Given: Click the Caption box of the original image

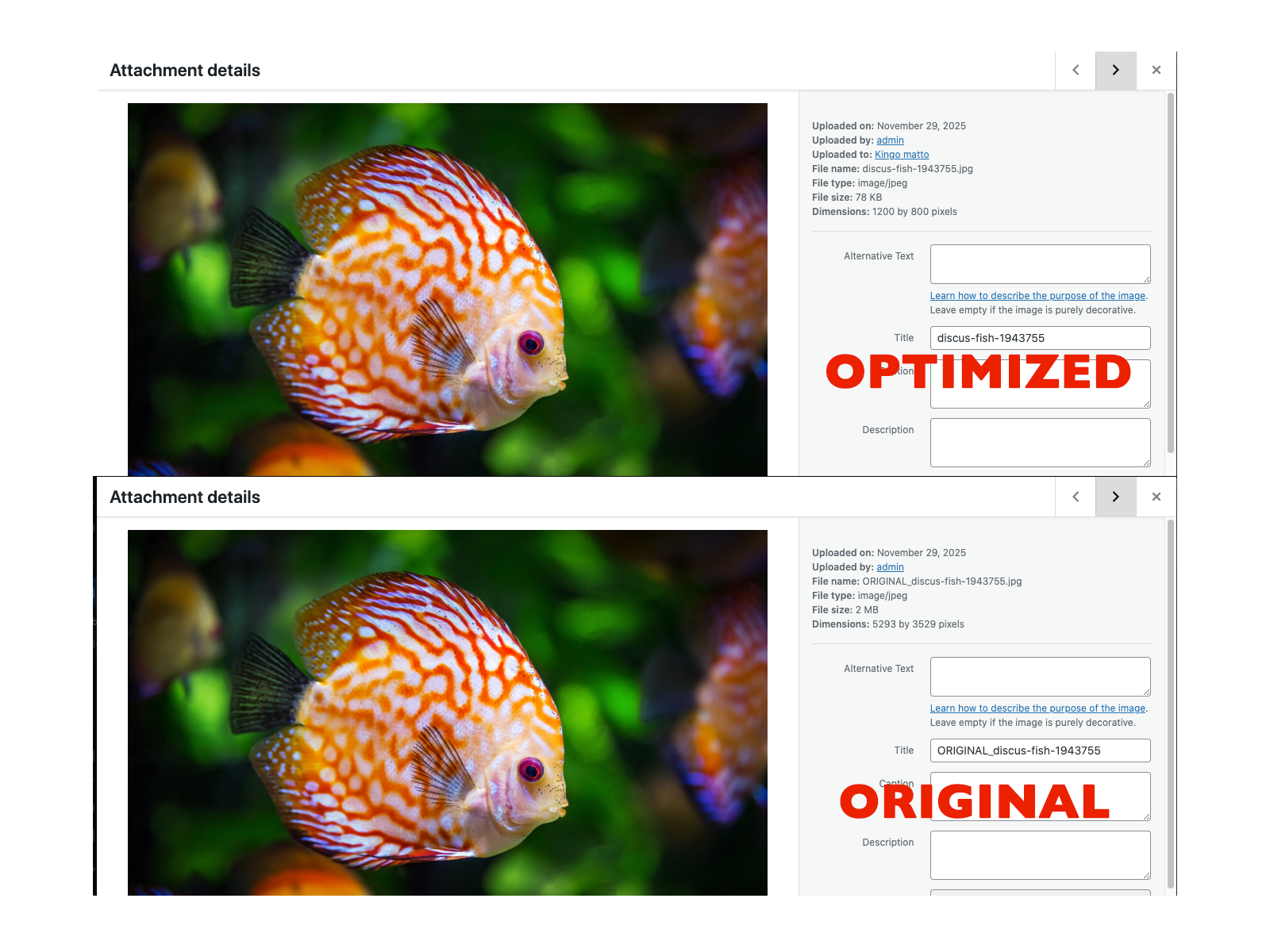Looking at the screenshot, I should point(1040,797).
